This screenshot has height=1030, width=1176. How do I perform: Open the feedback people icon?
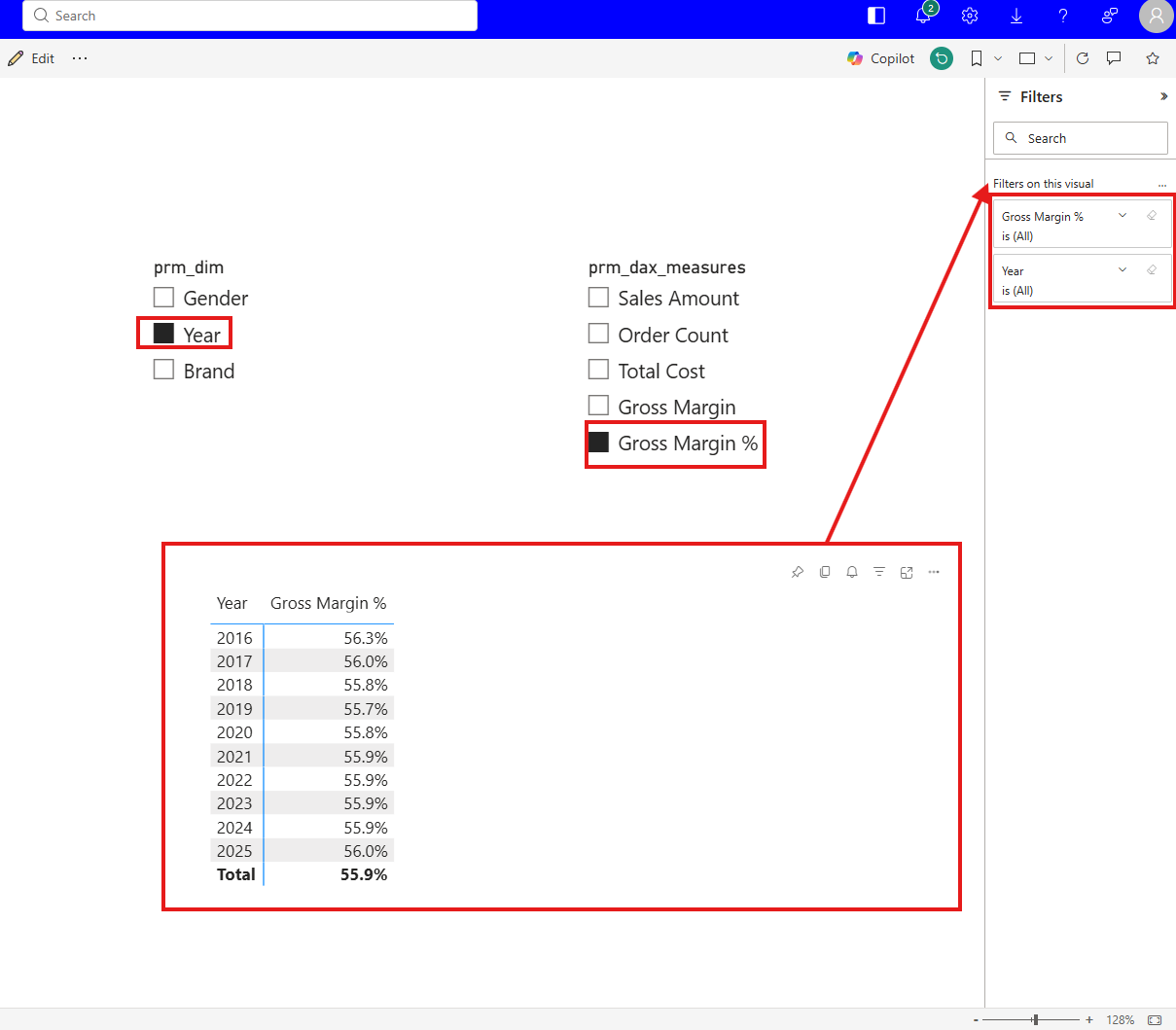coord(1110,16)
